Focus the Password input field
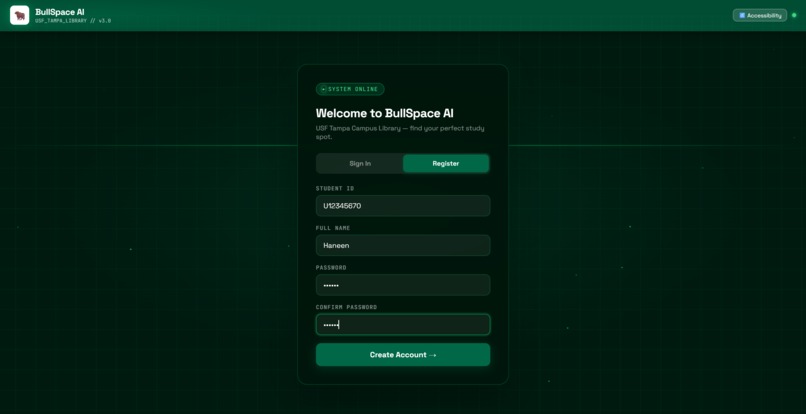The width and height of the screenshot is (806, 414). (x=403, y=285)
